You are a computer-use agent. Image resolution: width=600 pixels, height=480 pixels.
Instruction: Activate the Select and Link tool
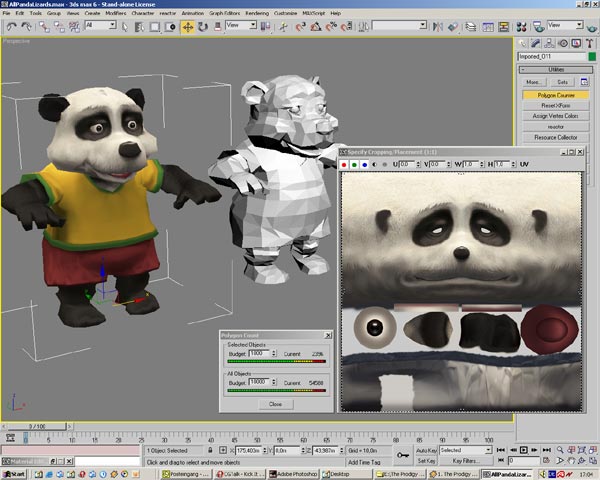coord(44,26)
